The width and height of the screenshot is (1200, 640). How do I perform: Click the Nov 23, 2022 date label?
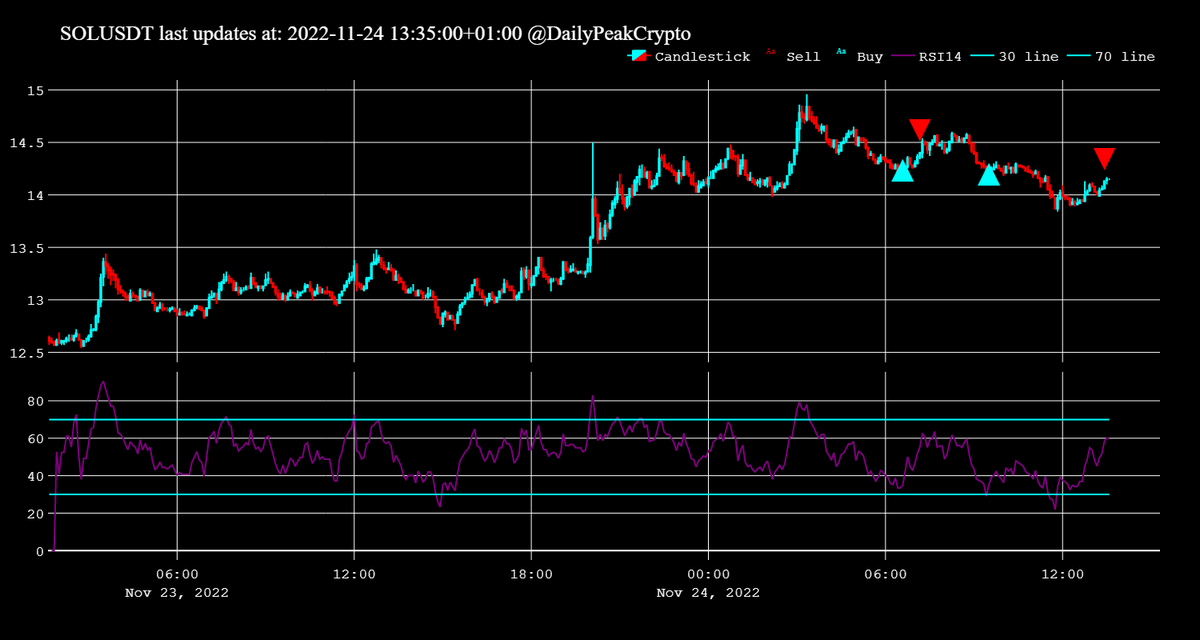click(177, 593)
